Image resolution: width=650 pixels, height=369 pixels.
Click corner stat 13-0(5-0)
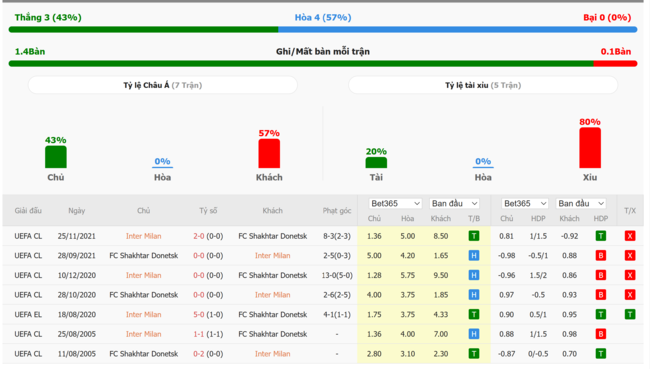(x=337, y=275)
